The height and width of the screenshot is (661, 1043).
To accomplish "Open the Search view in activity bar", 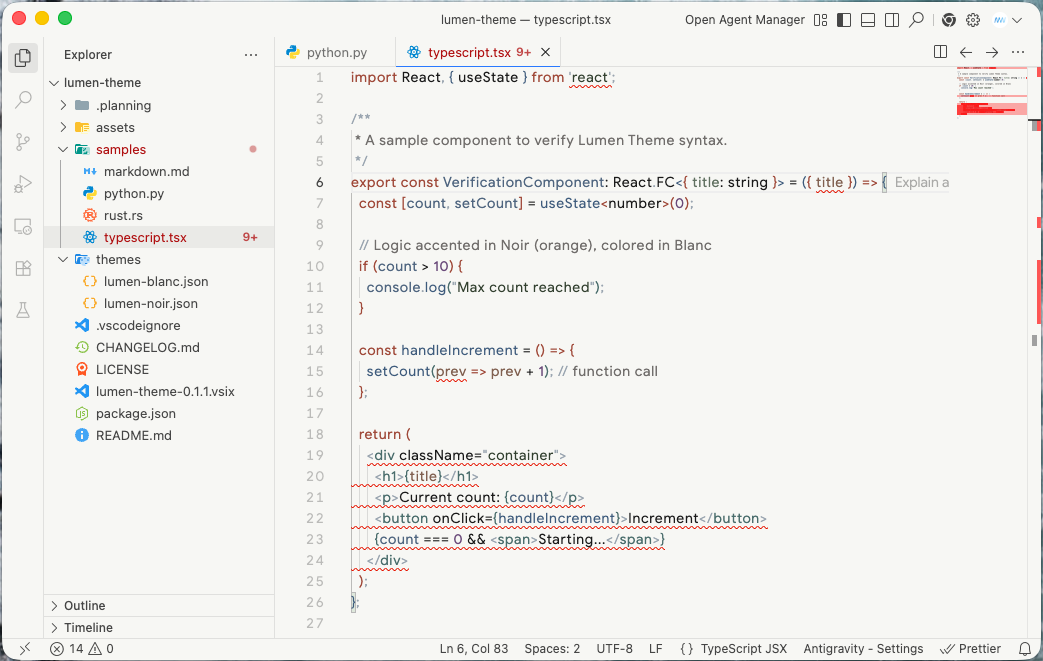I will 23,100.
